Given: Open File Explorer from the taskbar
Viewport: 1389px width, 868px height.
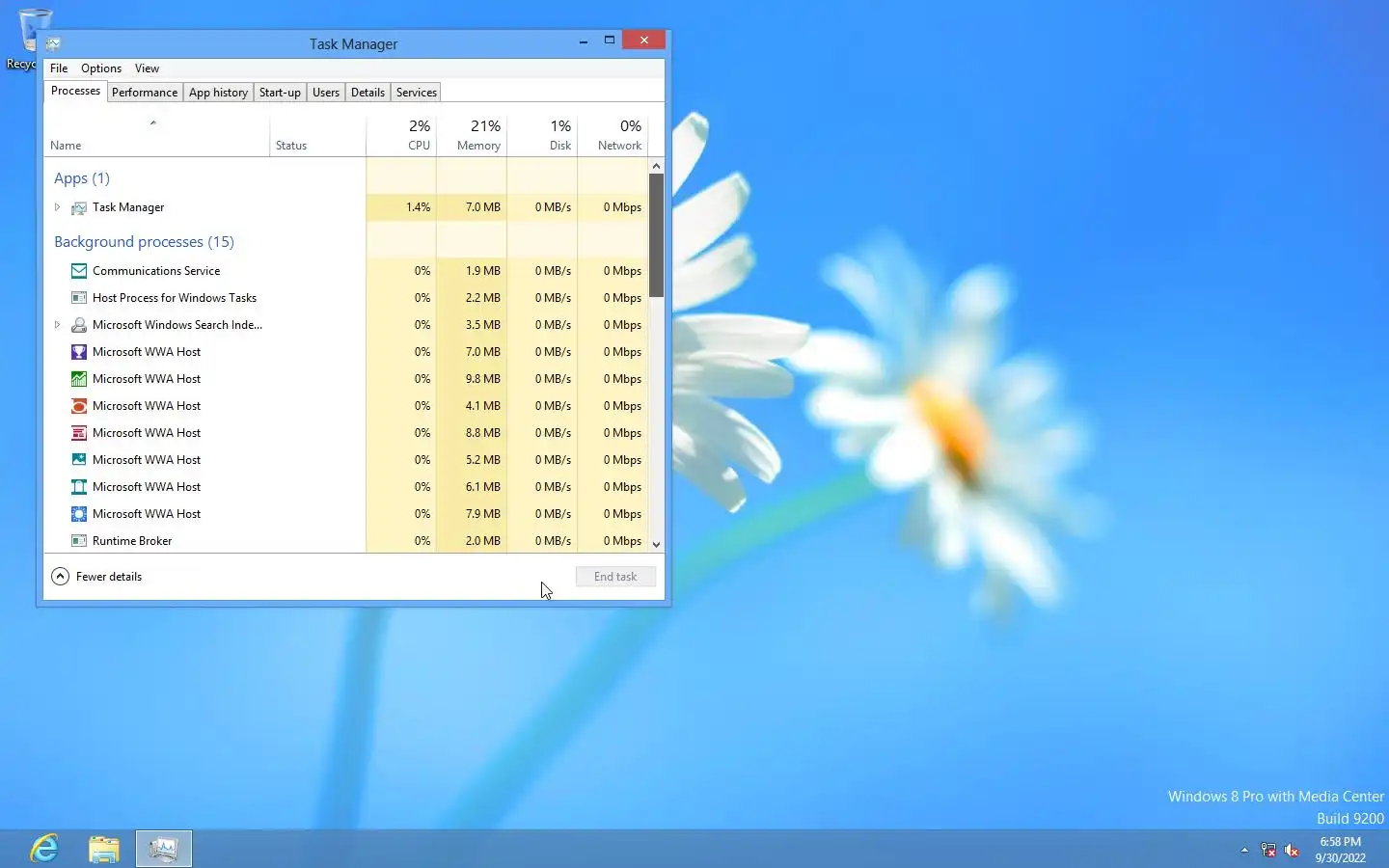Looking at the screenshot, I should (103, 849).
